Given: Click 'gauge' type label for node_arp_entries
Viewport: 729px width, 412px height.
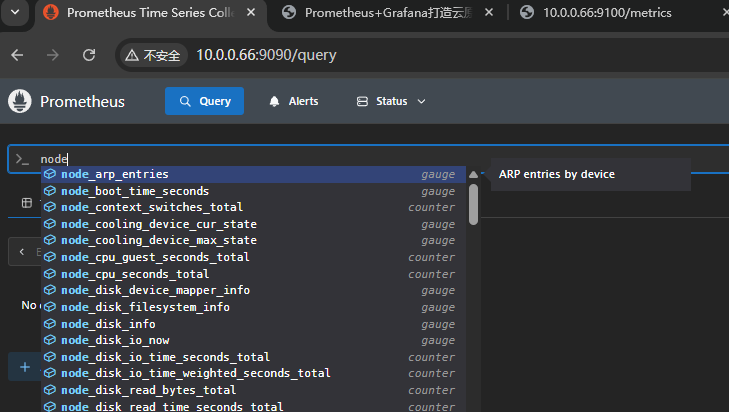Looking at the screenshot, I should click(x=438, y=174).
